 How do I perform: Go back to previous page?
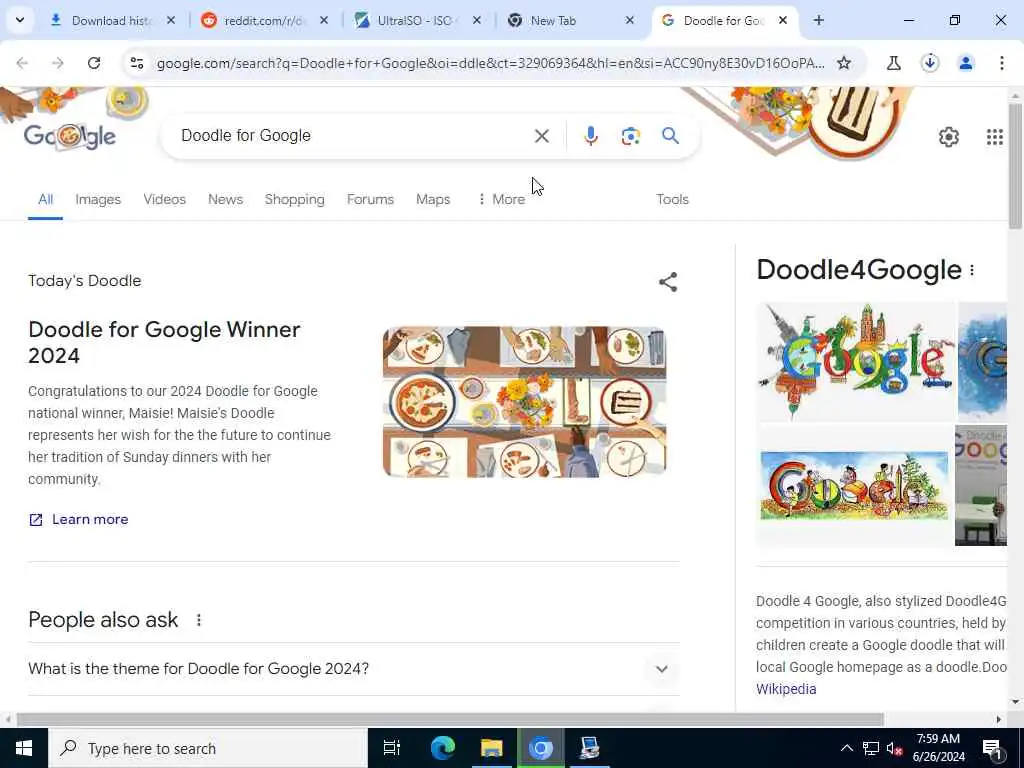coord(22,63)
